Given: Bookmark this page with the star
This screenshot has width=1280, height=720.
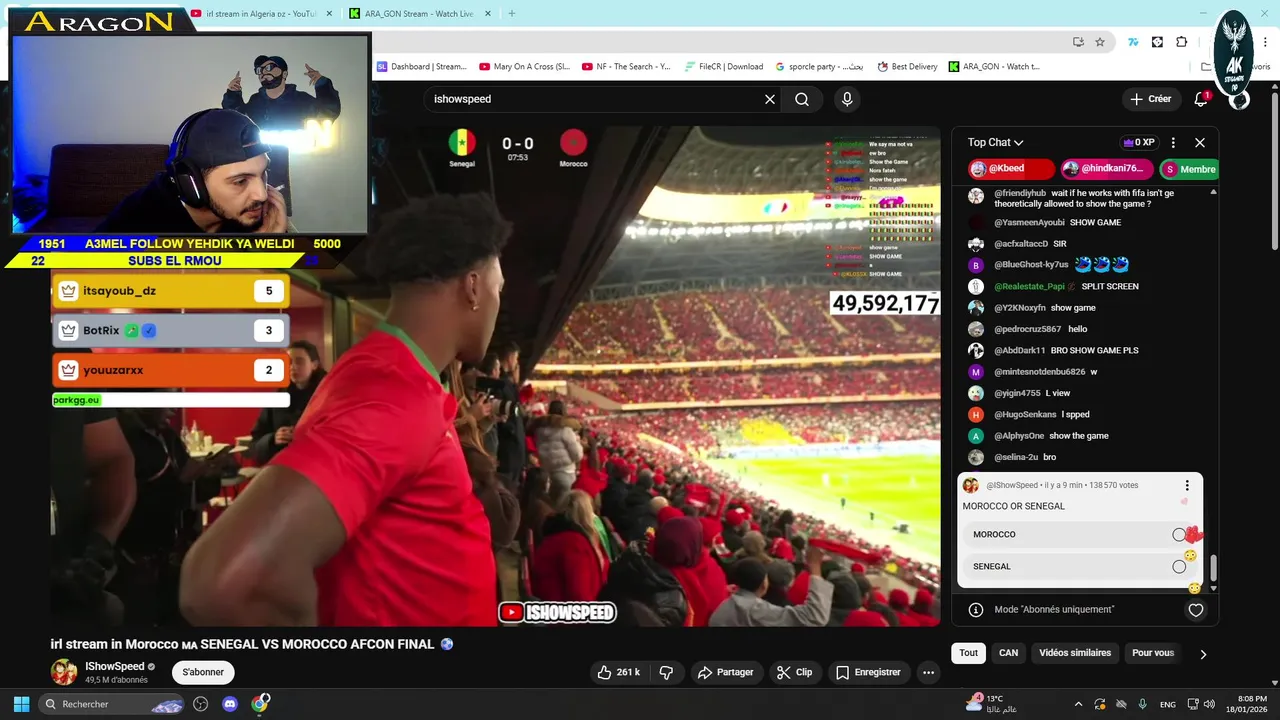Looking at the screenshot, I should coord(1100,42).
